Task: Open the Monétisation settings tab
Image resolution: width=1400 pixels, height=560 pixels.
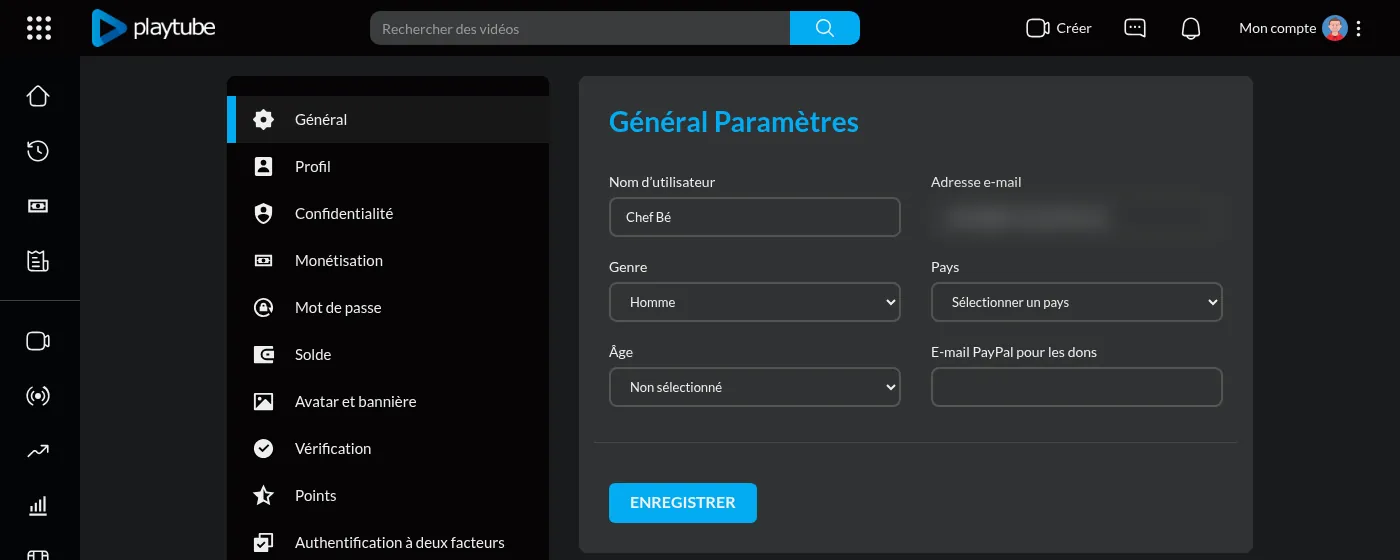Action: (388, 260)
